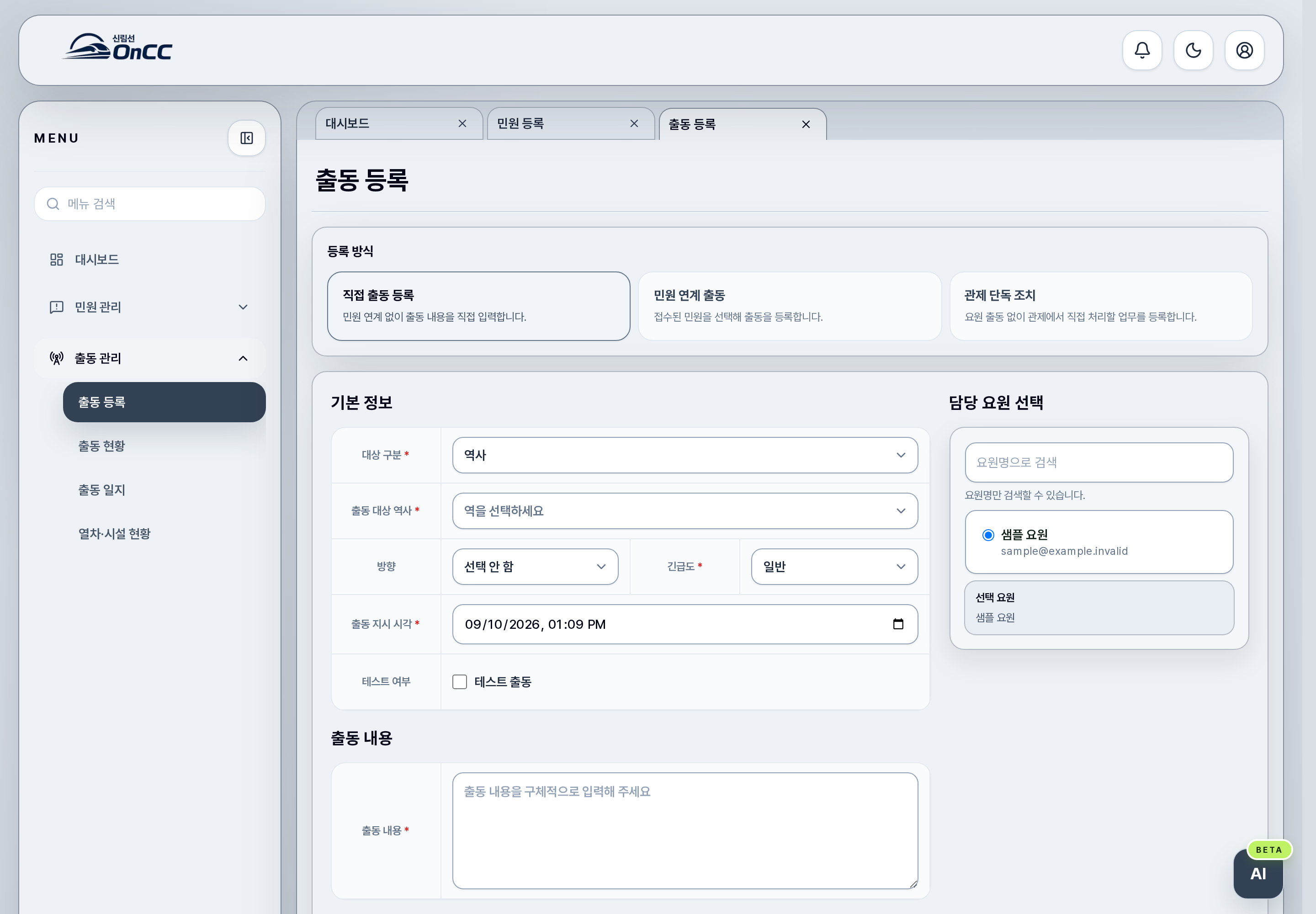Click the 출동 내용 section heading
1316x914 pixels.
[x=361, y=738]
